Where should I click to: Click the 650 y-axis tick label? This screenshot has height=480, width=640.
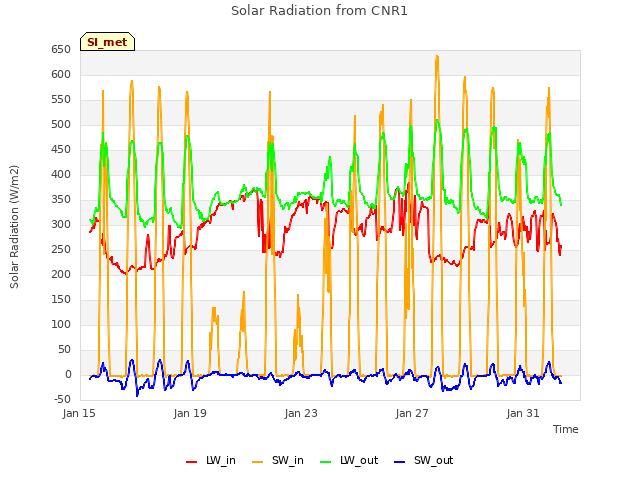[61, 49]
